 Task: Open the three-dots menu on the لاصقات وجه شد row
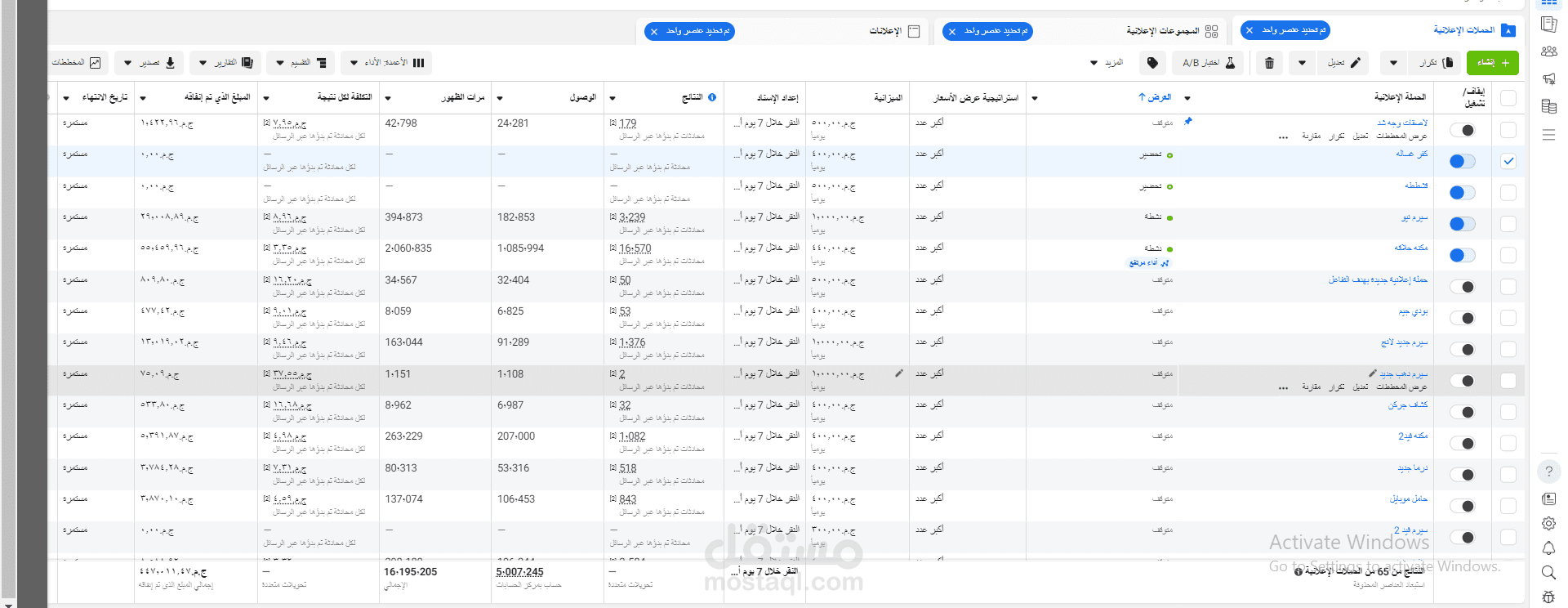[x=1284, y=137]
